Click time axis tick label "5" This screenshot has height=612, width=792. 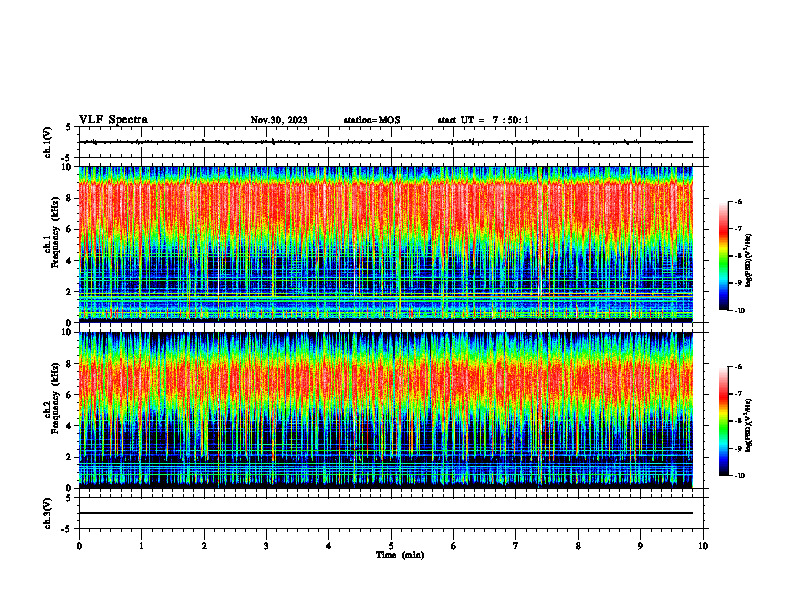(391, 546)
